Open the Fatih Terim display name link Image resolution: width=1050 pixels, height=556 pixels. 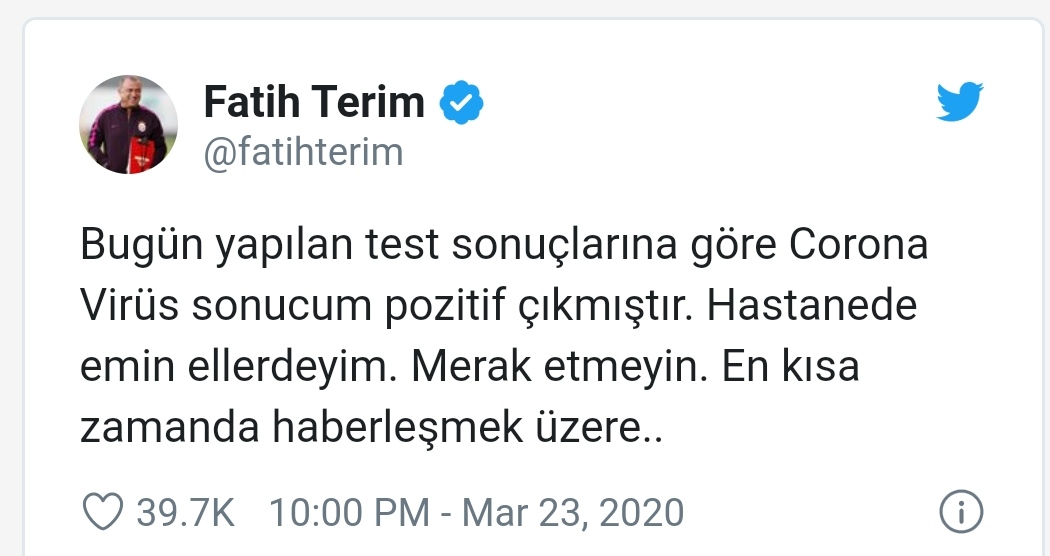coord(314,102)
